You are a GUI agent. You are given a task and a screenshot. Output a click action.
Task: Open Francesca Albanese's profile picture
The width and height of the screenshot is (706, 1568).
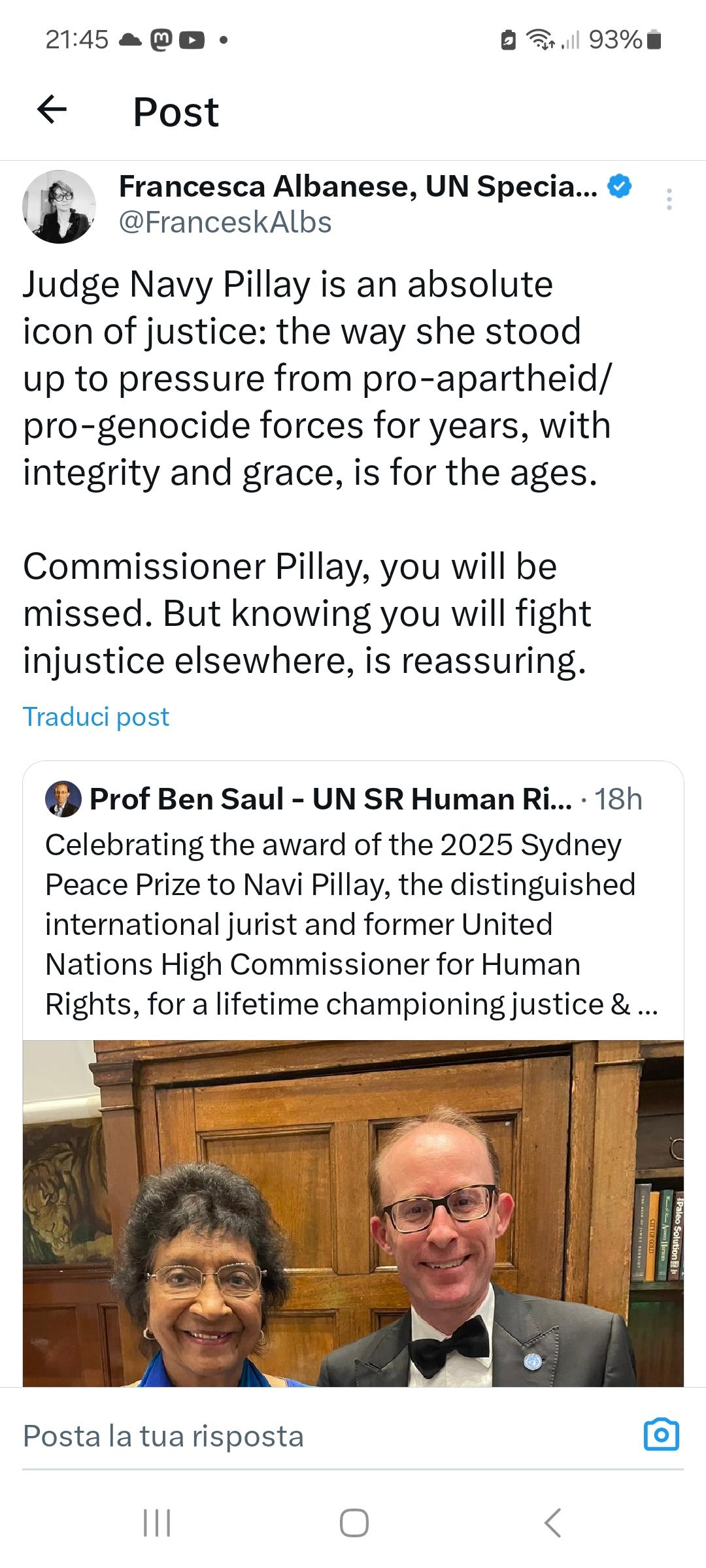pyautogui.click(x=59, y=206)
